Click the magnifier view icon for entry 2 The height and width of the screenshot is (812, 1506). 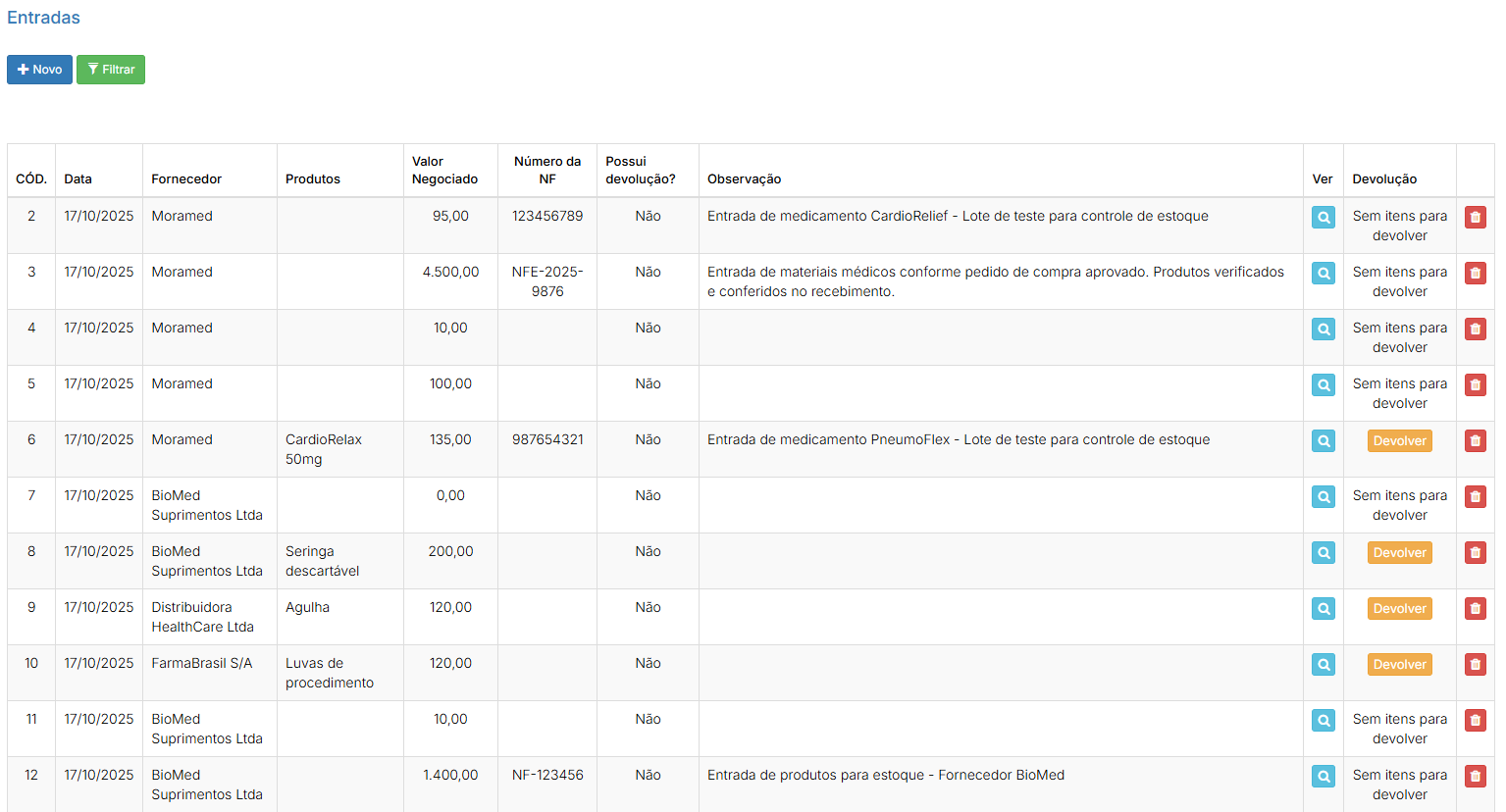pyautogui.click(x=1323, y=218)
